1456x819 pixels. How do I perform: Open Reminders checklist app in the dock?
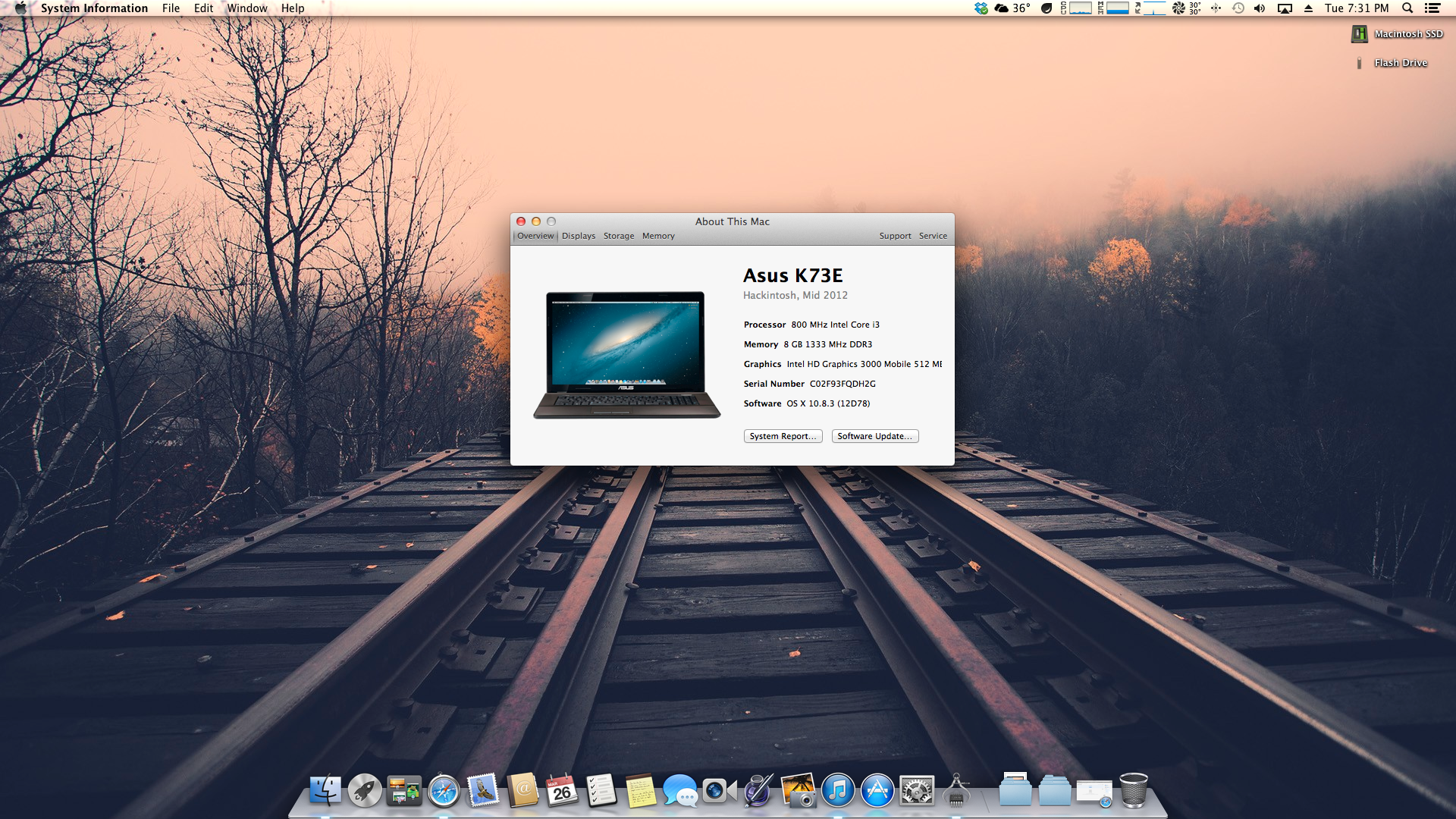601,791
